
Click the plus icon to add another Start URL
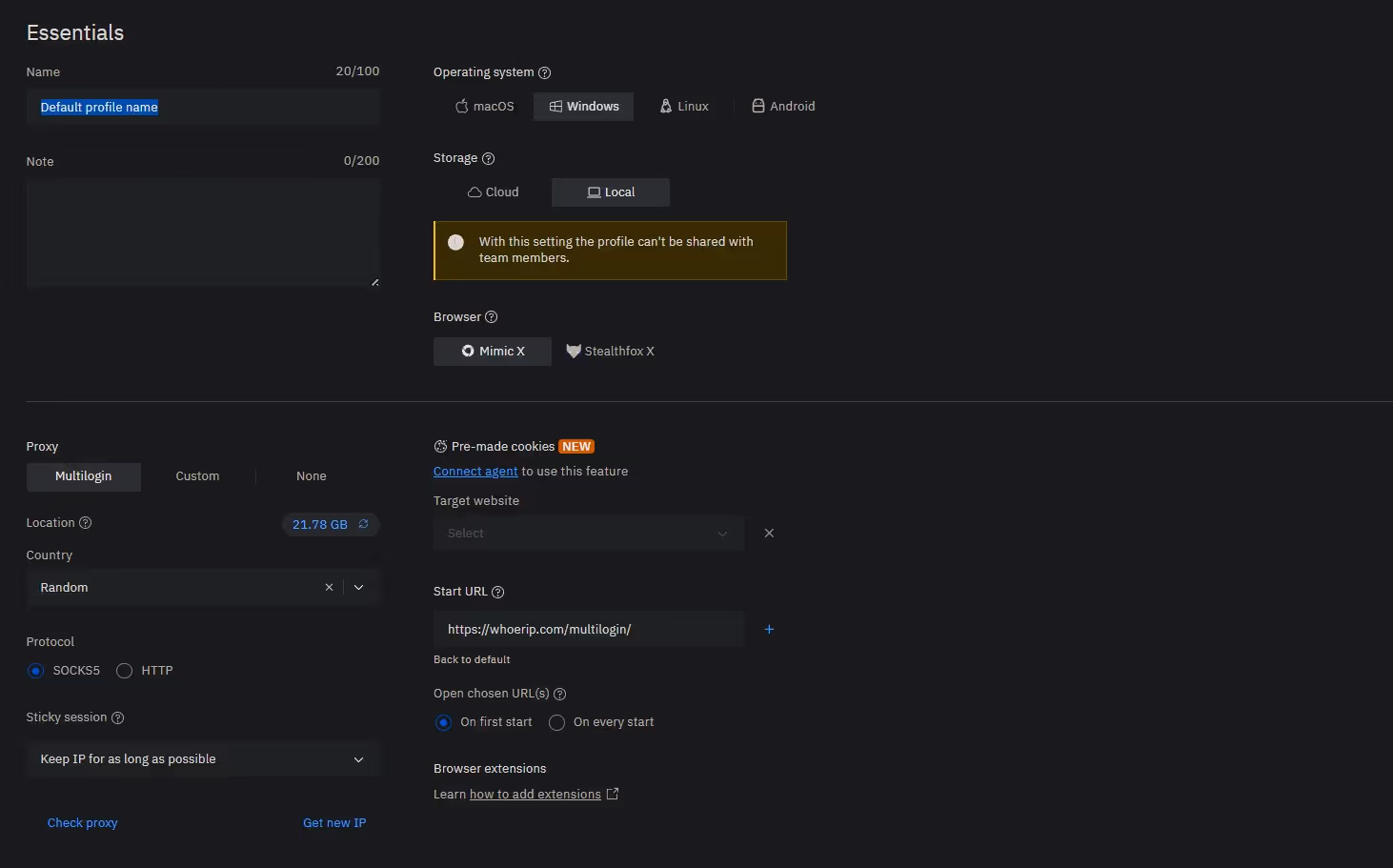[x=769, y=629]
